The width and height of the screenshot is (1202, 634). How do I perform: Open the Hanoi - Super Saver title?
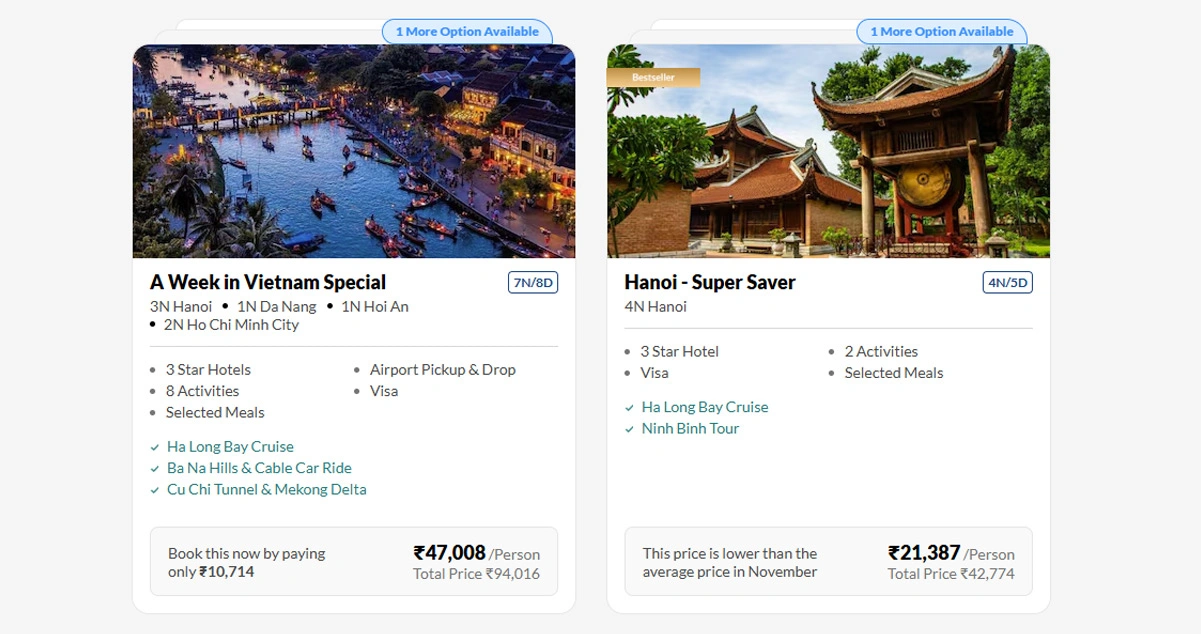[710, 282]
